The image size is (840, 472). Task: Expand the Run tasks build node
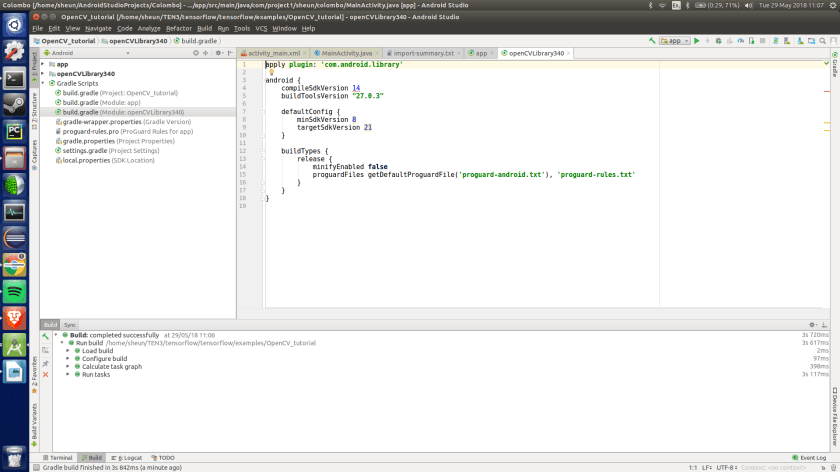(67, 374)
